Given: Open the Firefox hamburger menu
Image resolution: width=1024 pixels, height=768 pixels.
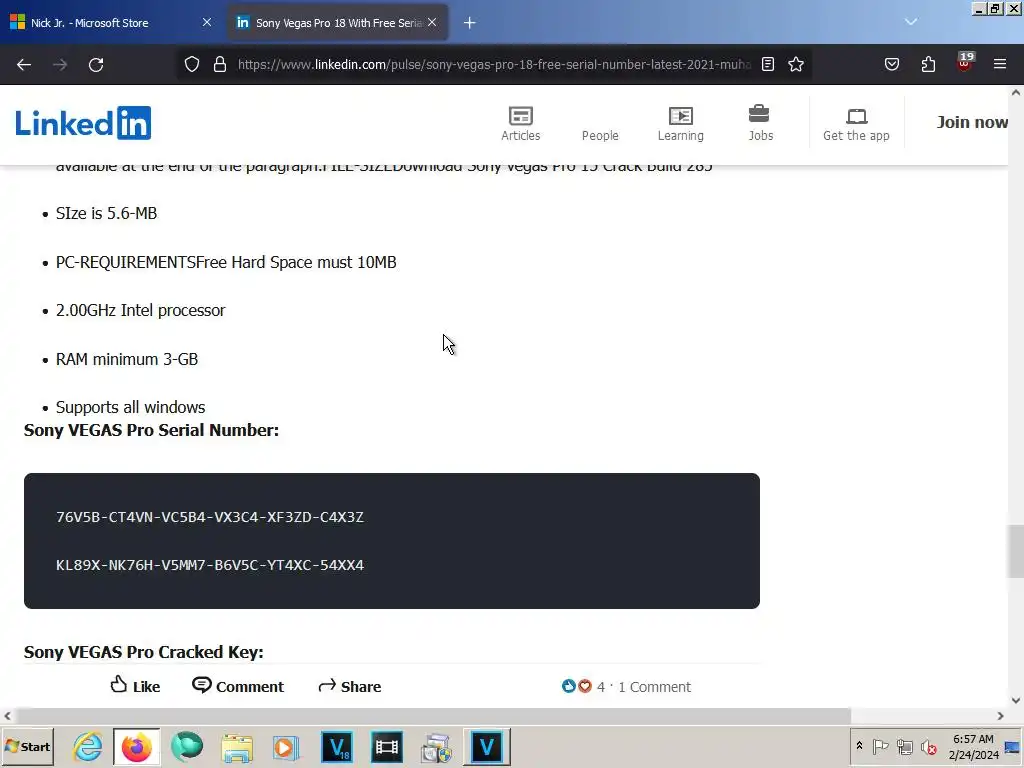Looking at the screenshot, I should pyautogui.click(x=1000, y=65).
